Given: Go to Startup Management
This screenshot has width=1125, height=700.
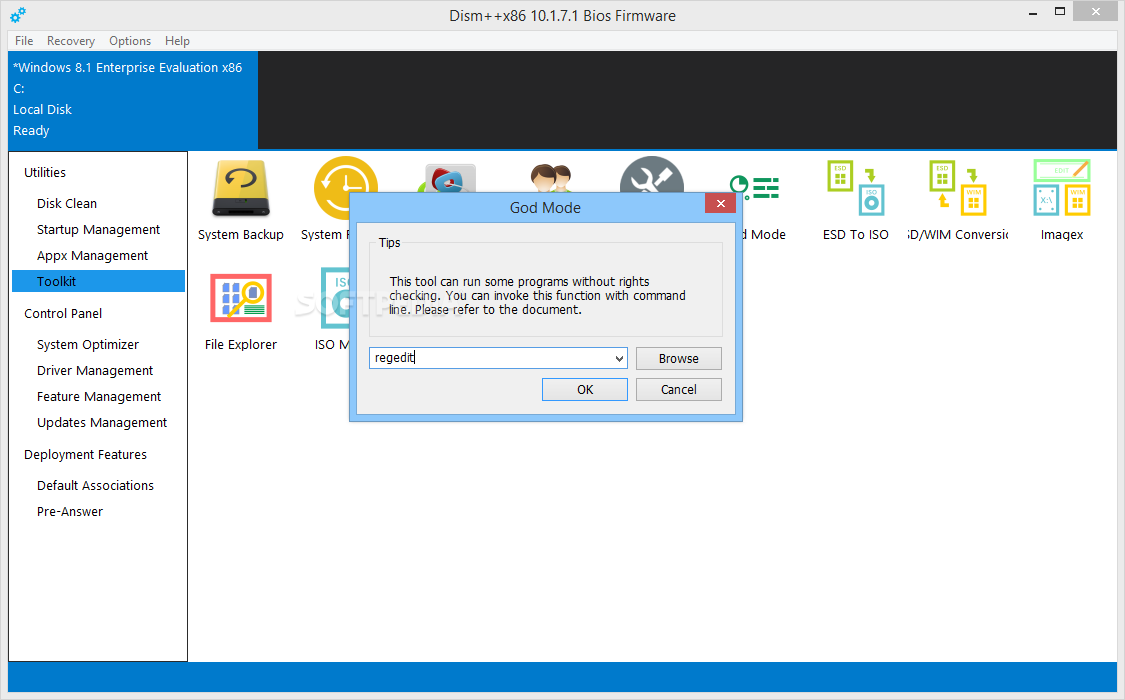Looking at the screenshot, I should coord(98,230).
